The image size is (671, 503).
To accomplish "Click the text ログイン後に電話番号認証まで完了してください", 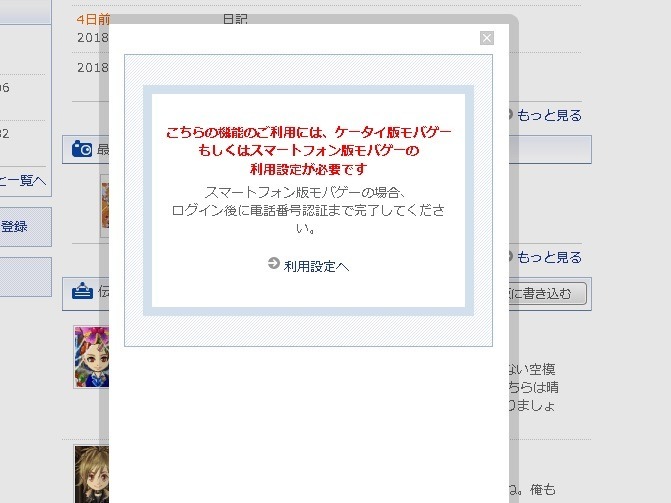I will (308, 219).
